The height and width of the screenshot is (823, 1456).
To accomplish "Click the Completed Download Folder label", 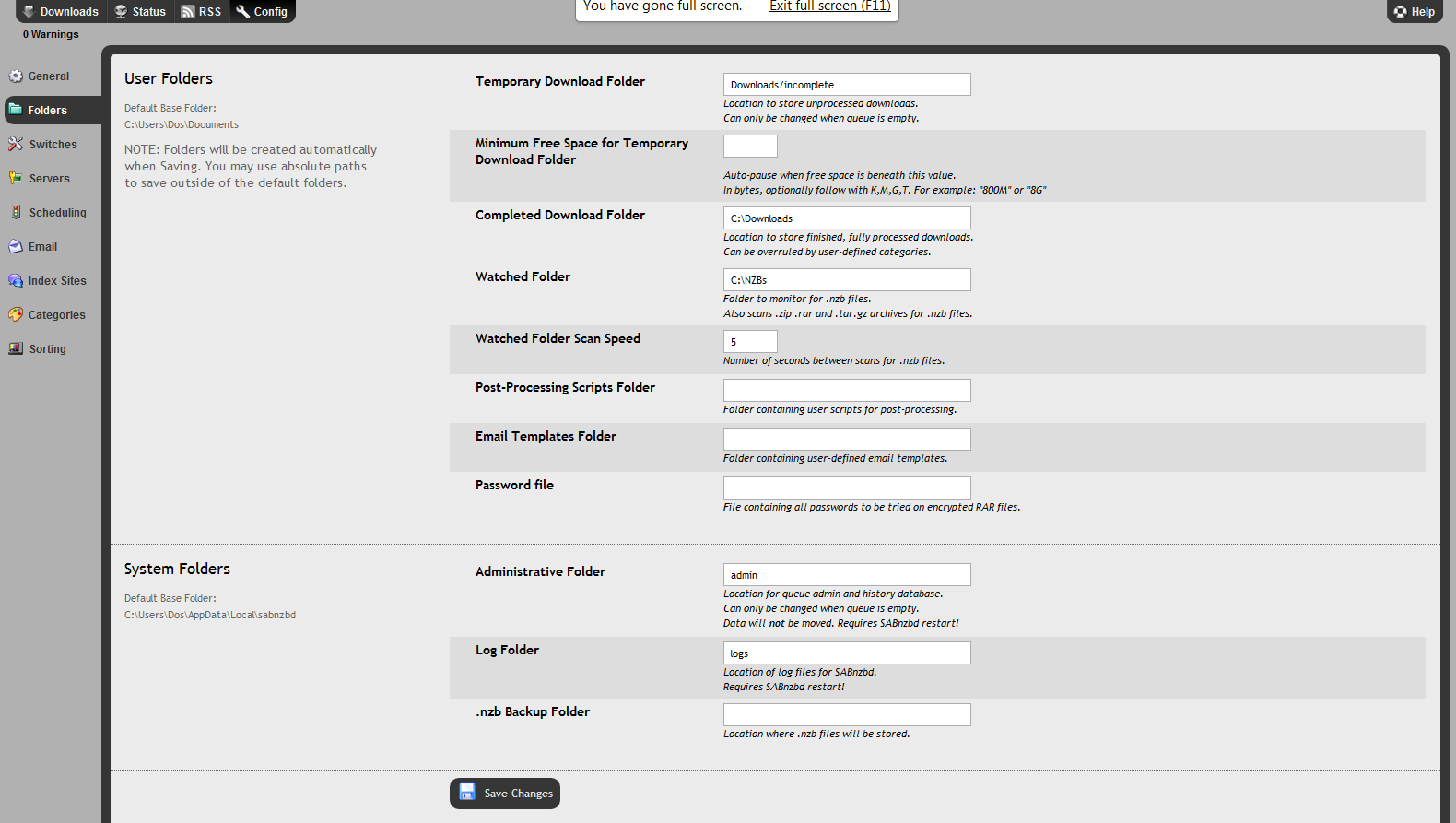I will 560,216.
